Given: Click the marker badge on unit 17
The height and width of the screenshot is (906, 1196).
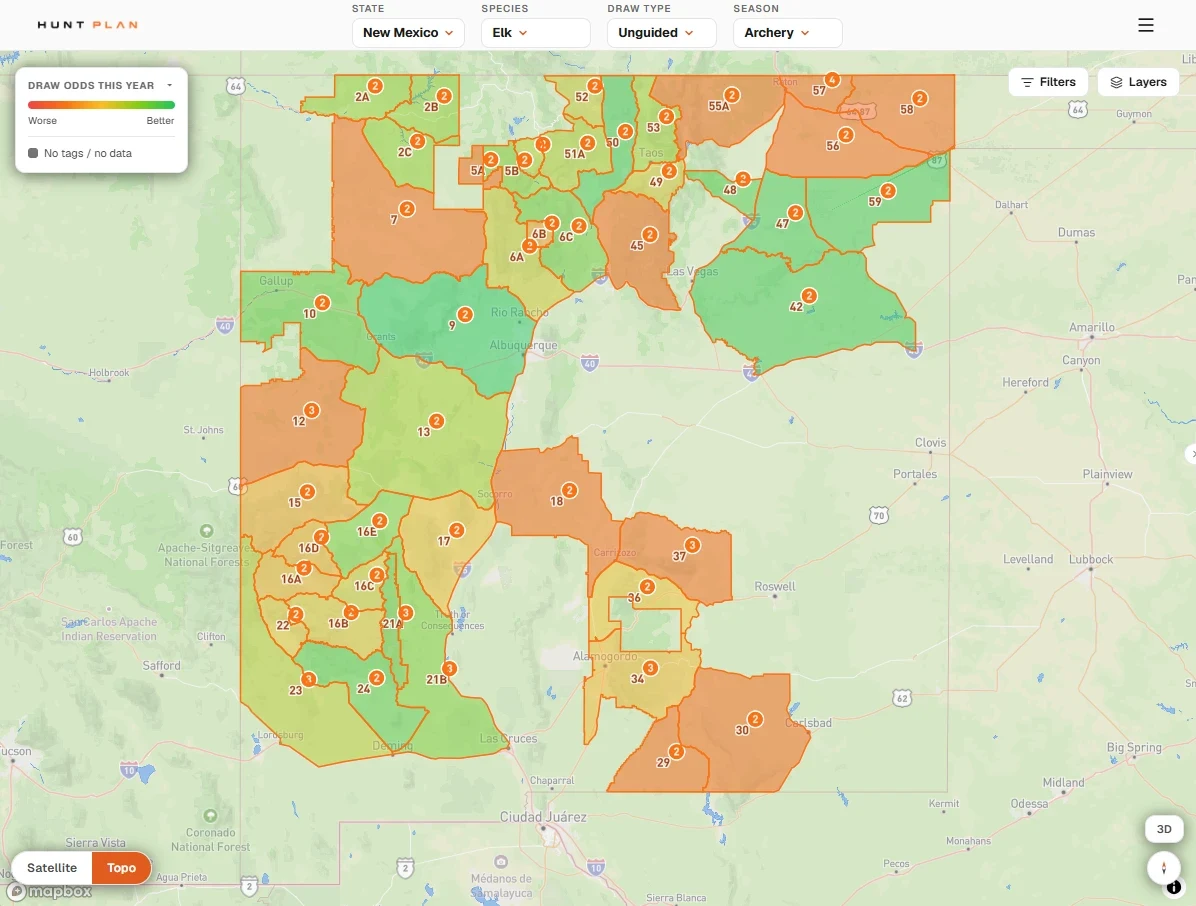Looking at the screenshot, I should [x=456, y=530].
